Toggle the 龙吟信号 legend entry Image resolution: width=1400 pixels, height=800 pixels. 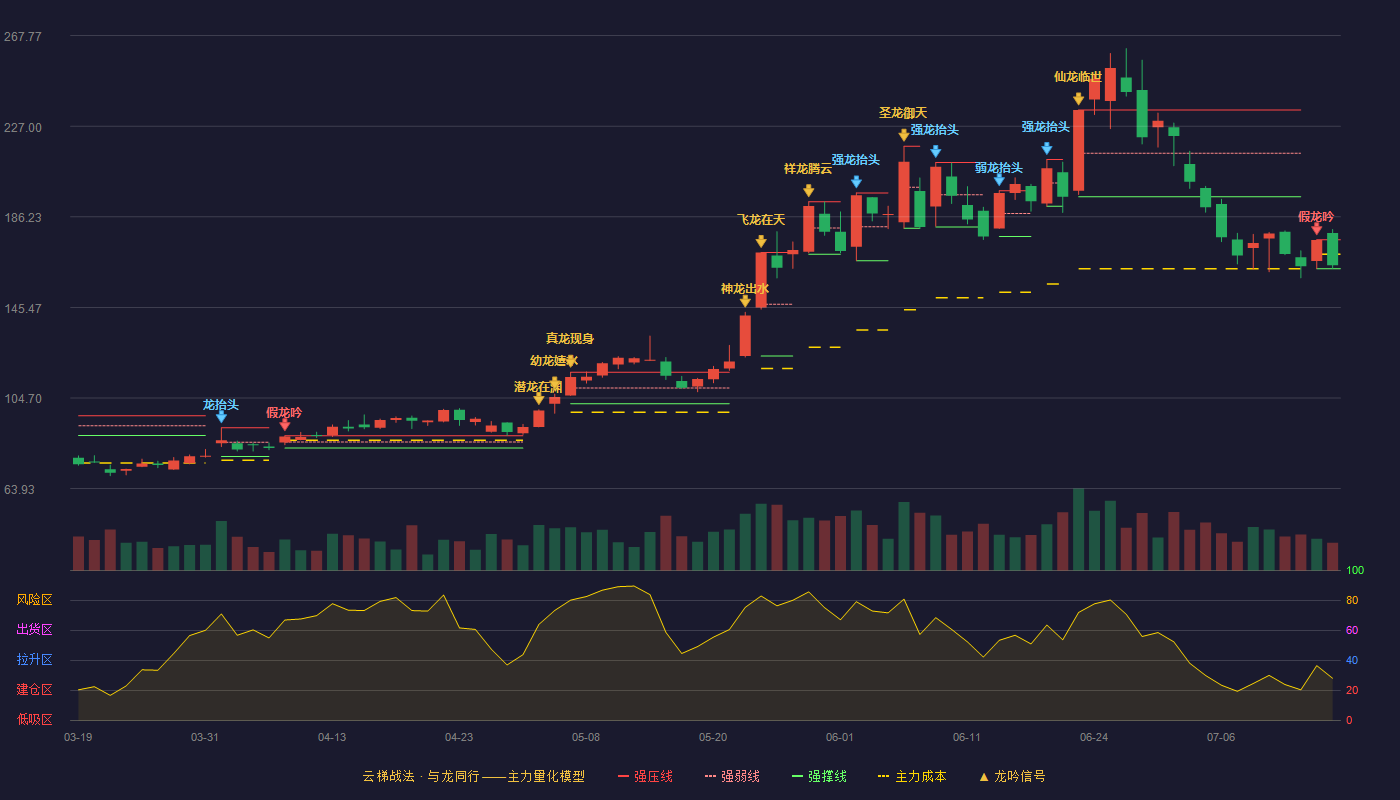(x=1011, y=776)
